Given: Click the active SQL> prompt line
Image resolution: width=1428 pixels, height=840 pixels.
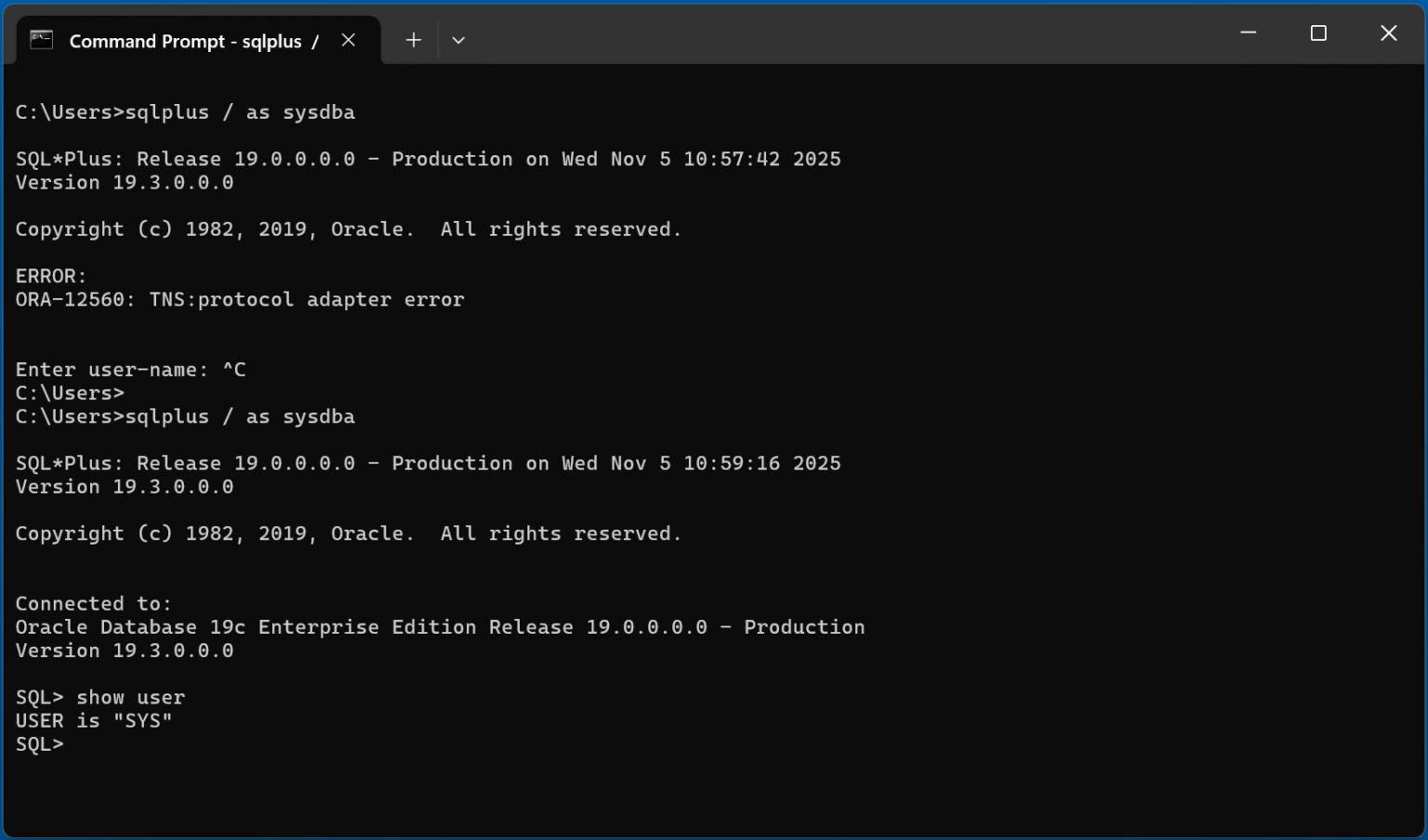Looking at the screenshot, I should 39,743.
